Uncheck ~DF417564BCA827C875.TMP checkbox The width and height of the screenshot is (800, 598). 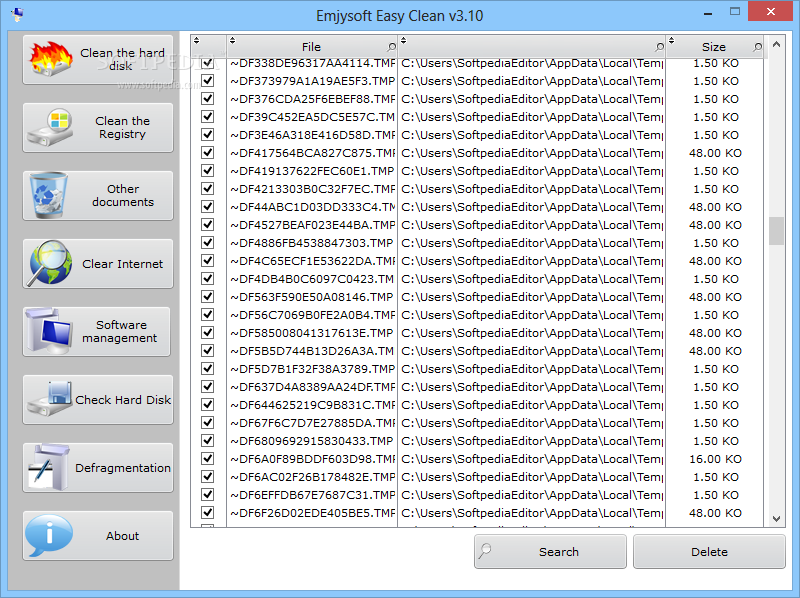coord(208,153)
